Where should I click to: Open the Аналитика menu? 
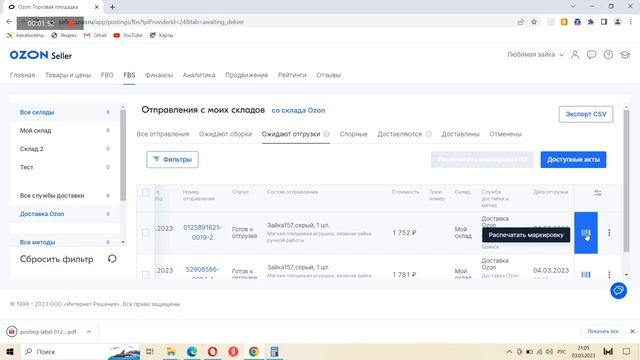199,75
